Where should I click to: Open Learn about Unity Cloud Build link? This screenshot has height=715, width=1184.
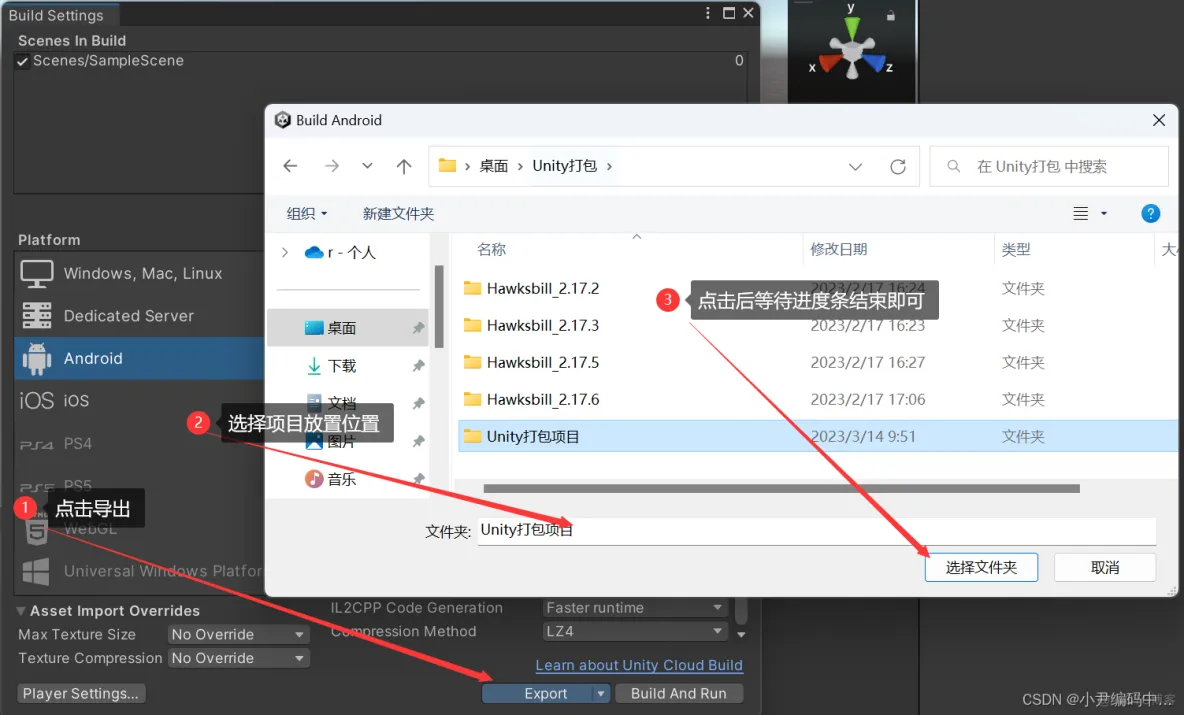(x=639, y=665)
